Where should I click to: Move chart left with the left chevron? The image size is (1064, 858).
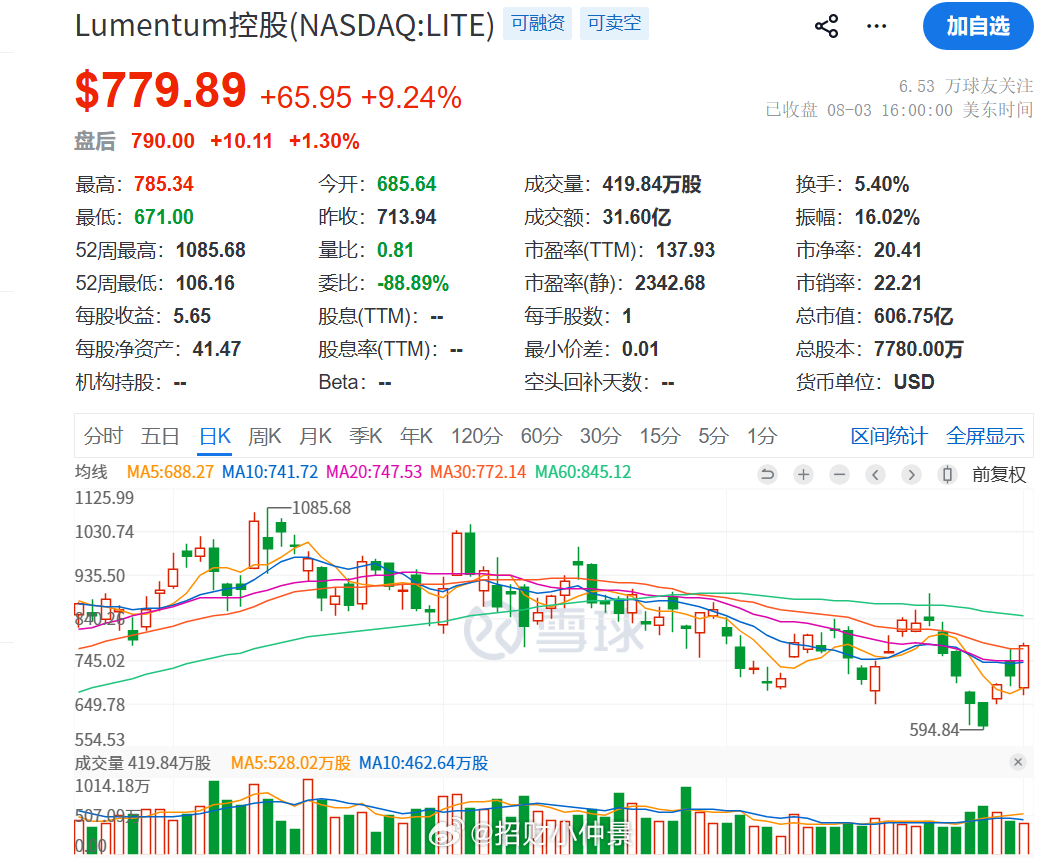tap(875, 474)
